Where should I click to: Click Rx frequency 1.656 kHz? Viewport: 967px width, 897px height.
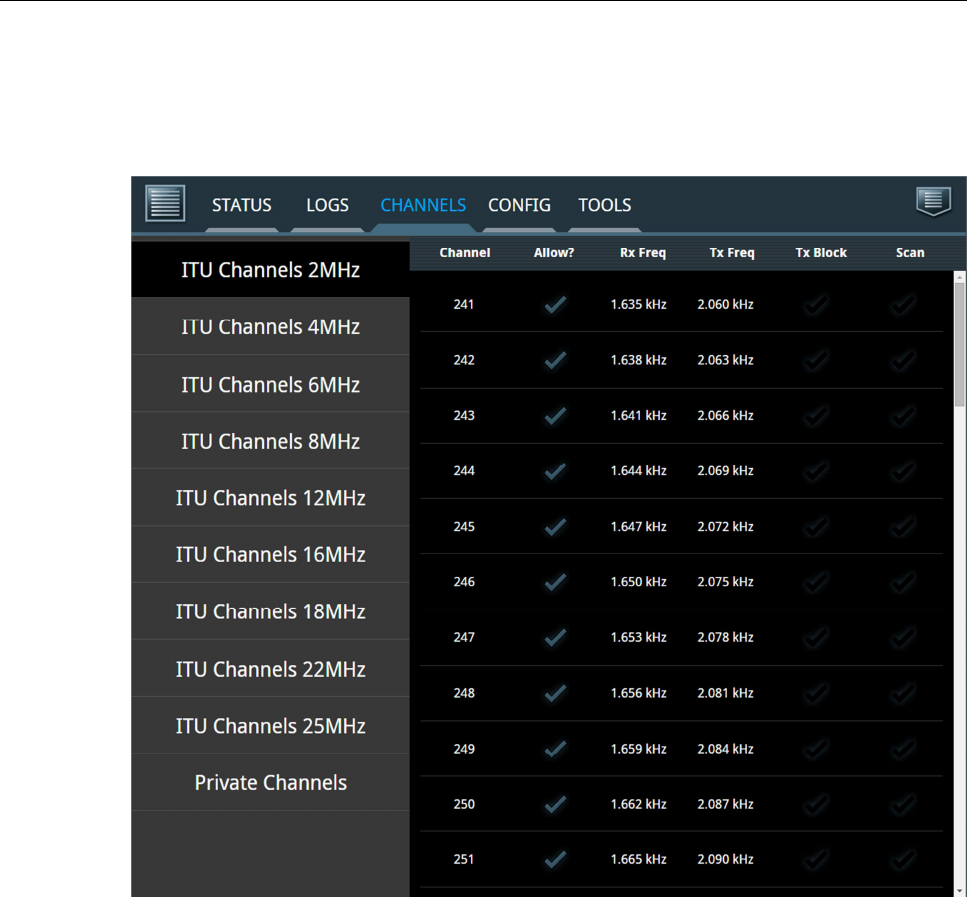click(x=638, y=693)
